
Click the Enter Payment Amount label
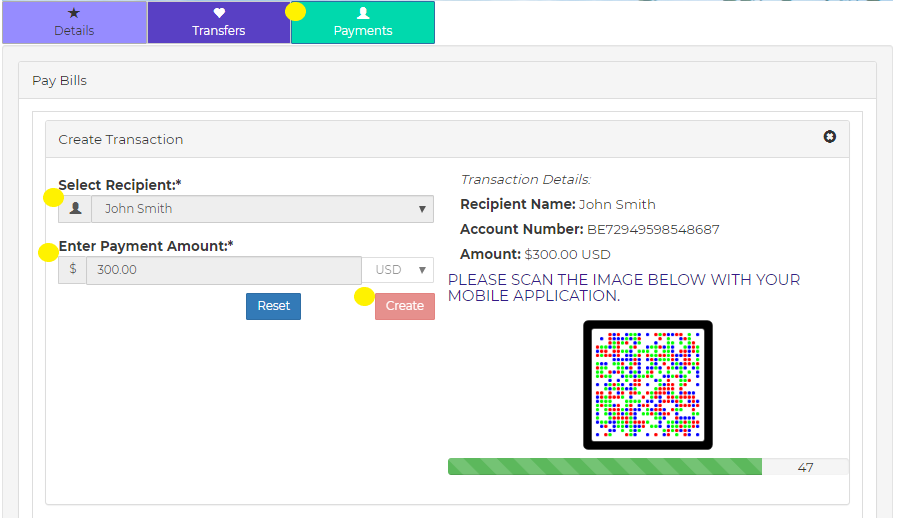[146, 246]
